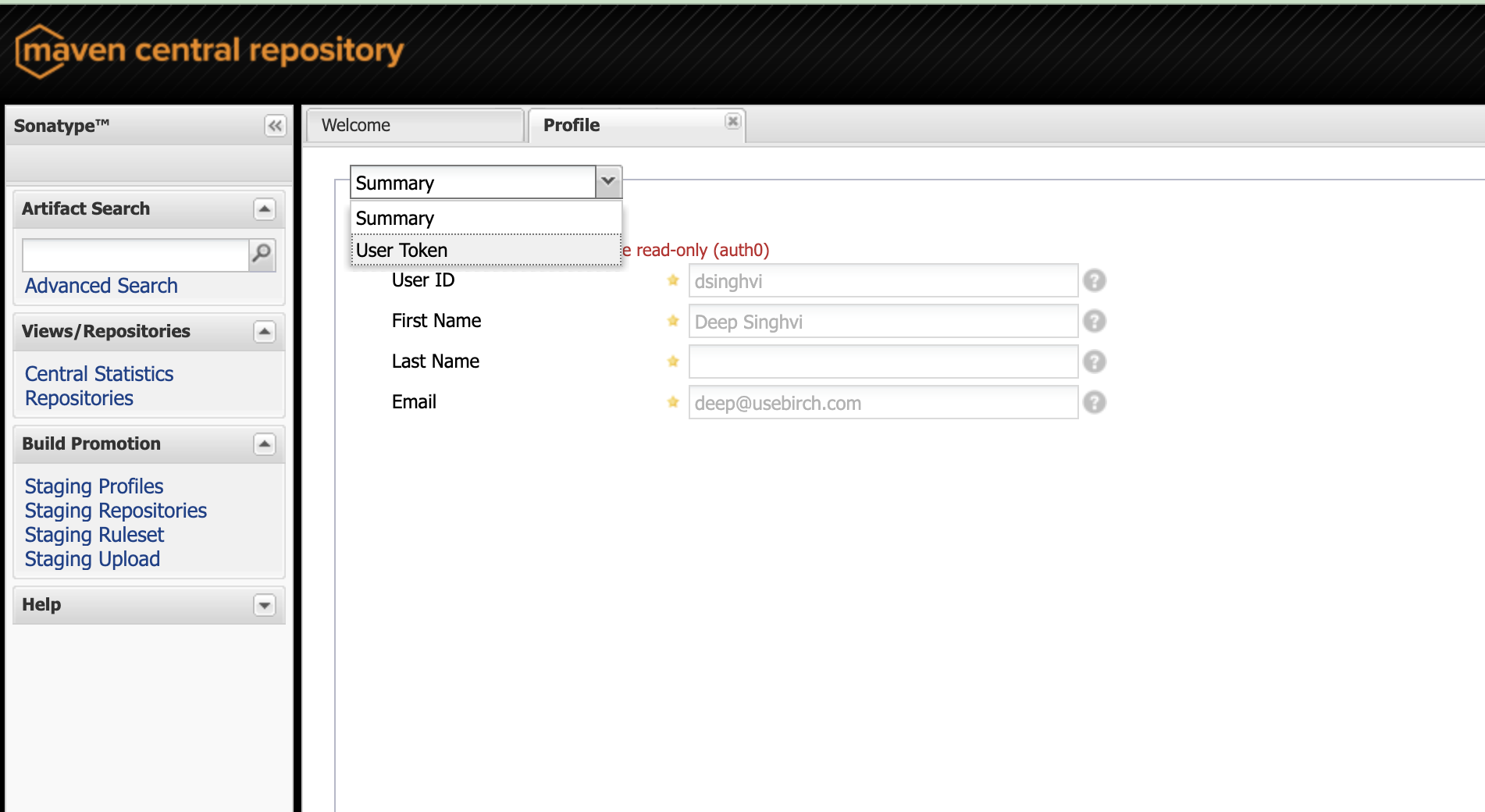The height and width of the screenshot is (812, 1485).
Task: Click the First Name label
Action: pos(436,321)
